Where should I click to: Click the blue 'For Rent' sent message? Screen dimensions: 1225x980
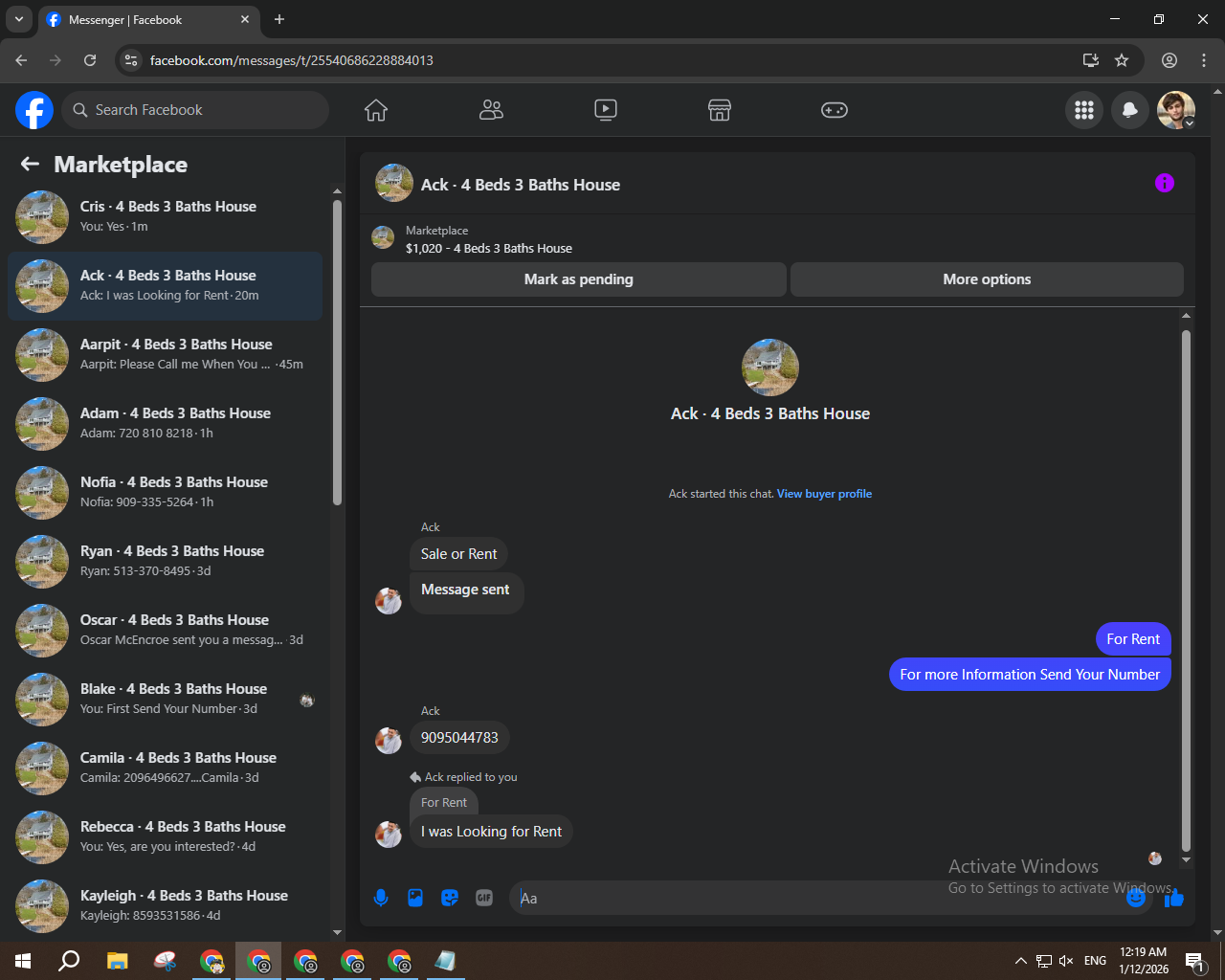1133,639
